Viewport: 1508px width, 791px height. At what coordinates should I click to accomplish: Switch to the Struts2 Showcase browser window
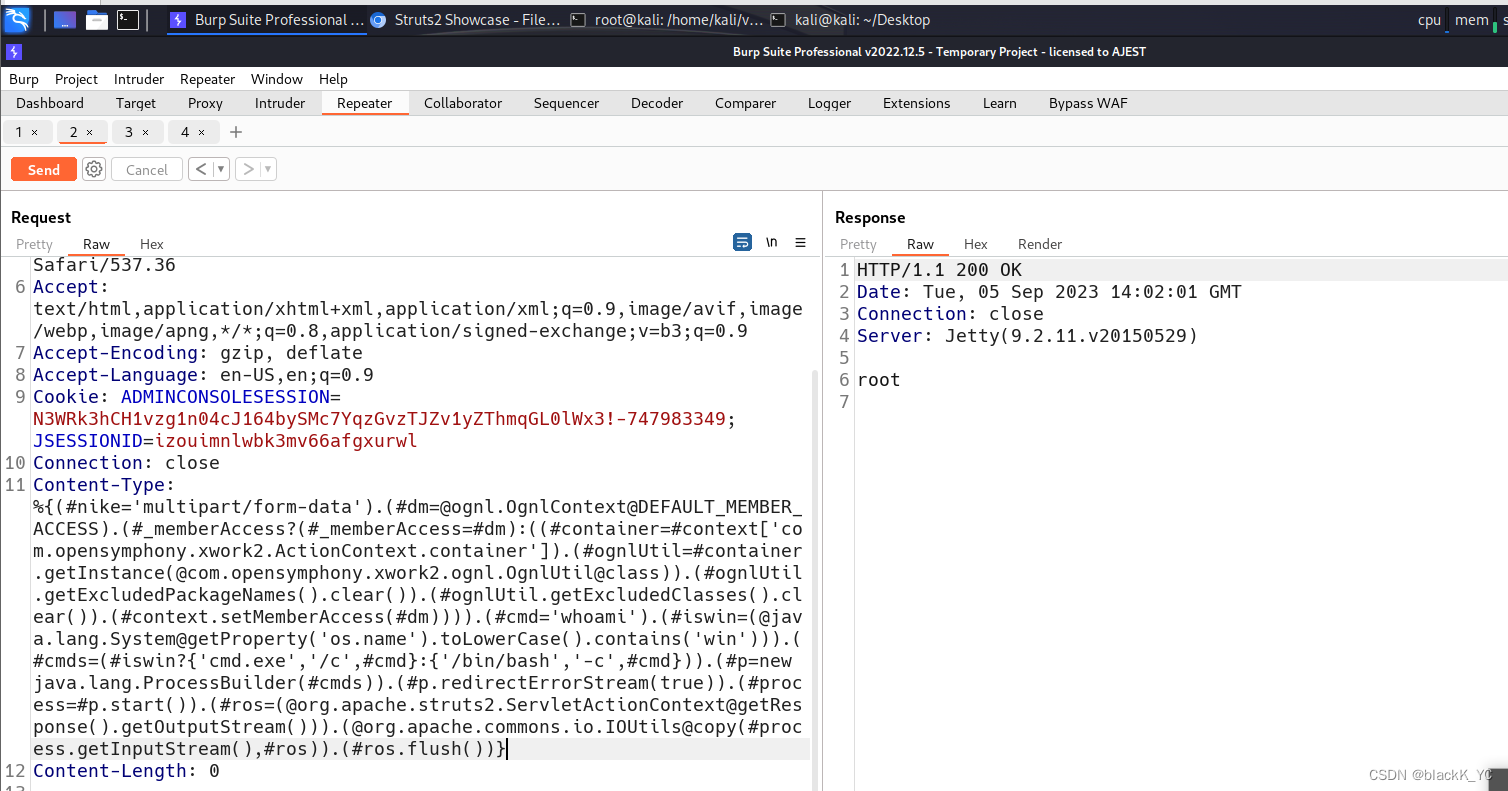(466, 20)
